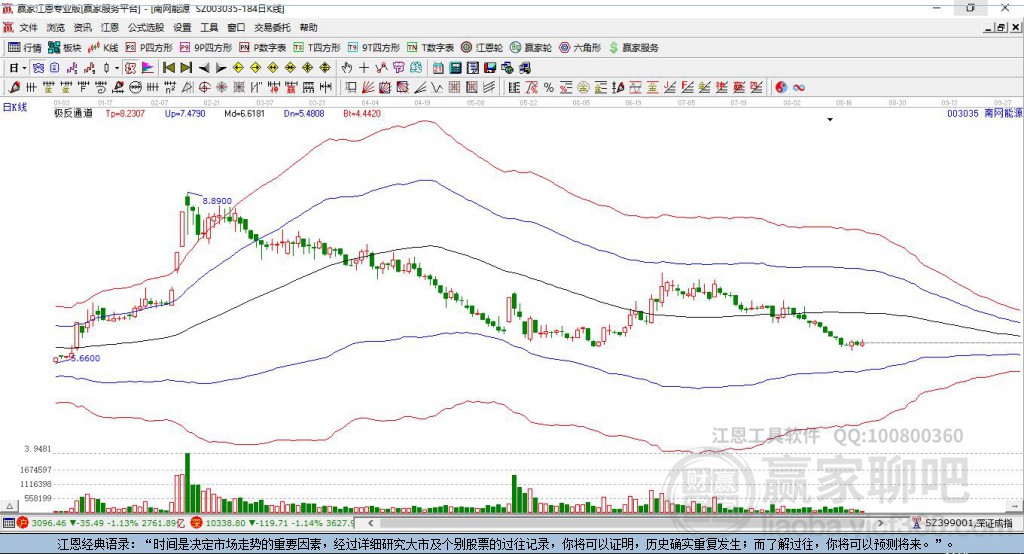Select the pencil drawing tool icon

pyautogui.click(x=14, y=88)
